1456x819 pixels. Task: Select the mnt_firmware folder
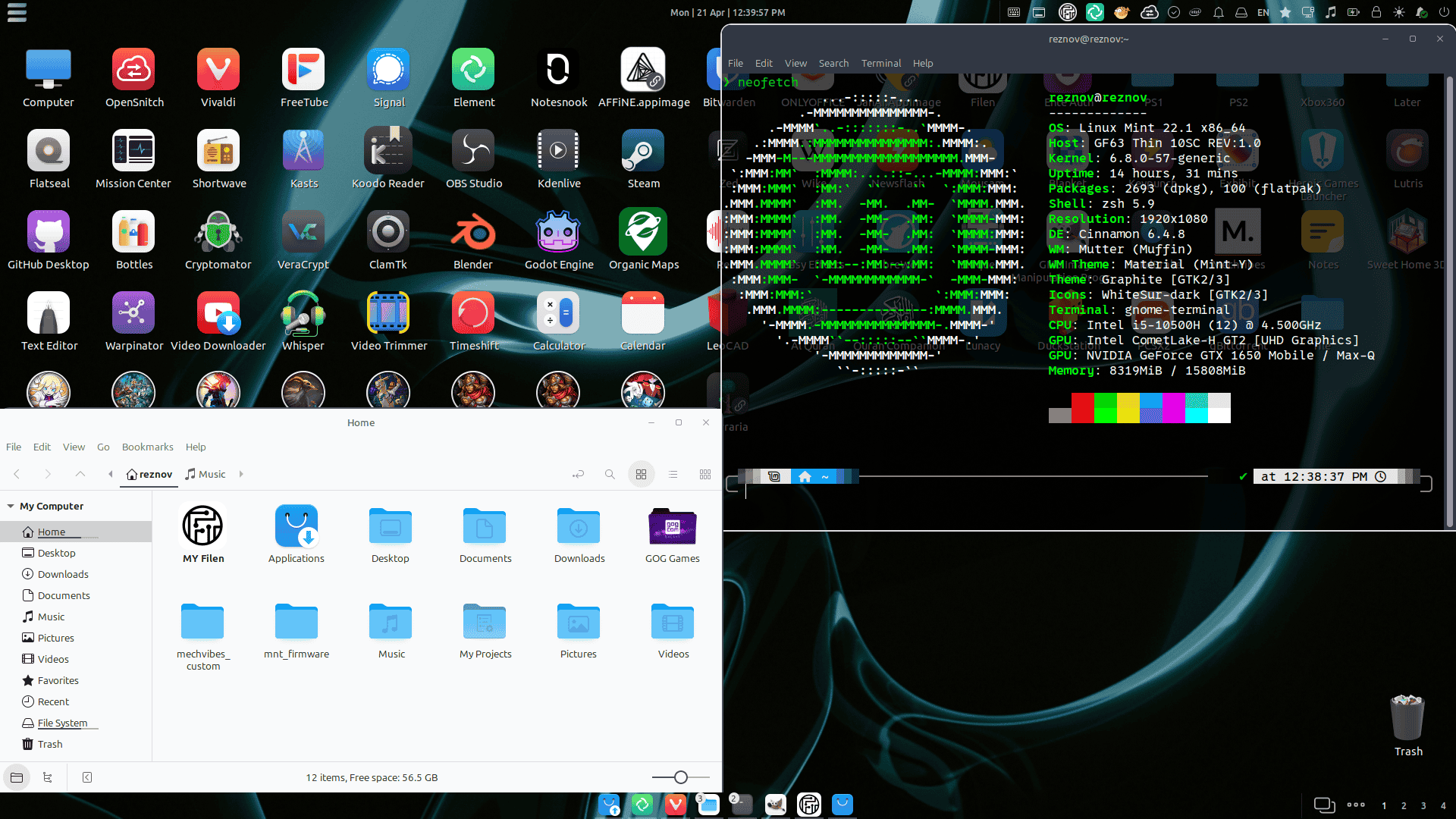[x=297, y=631]
